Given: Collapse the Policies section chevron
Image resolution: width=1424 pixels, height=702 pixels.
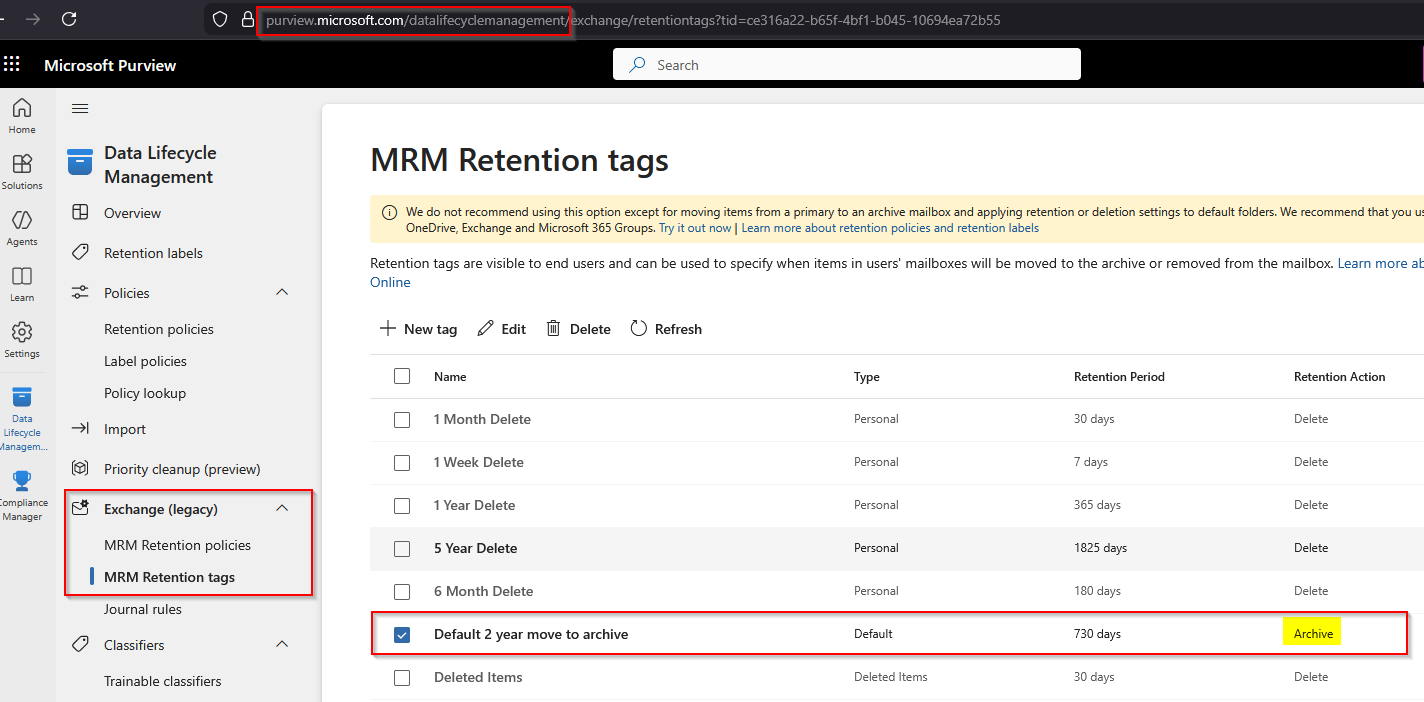Looking at the screenshot, I should pyautogui.click(x=282, y=293).
